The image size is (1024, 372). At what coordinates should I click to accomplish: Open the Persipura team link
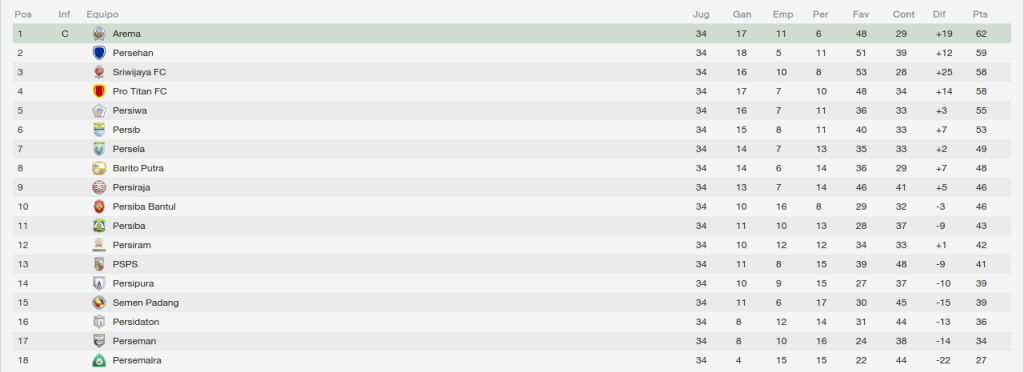click(133, 284)
